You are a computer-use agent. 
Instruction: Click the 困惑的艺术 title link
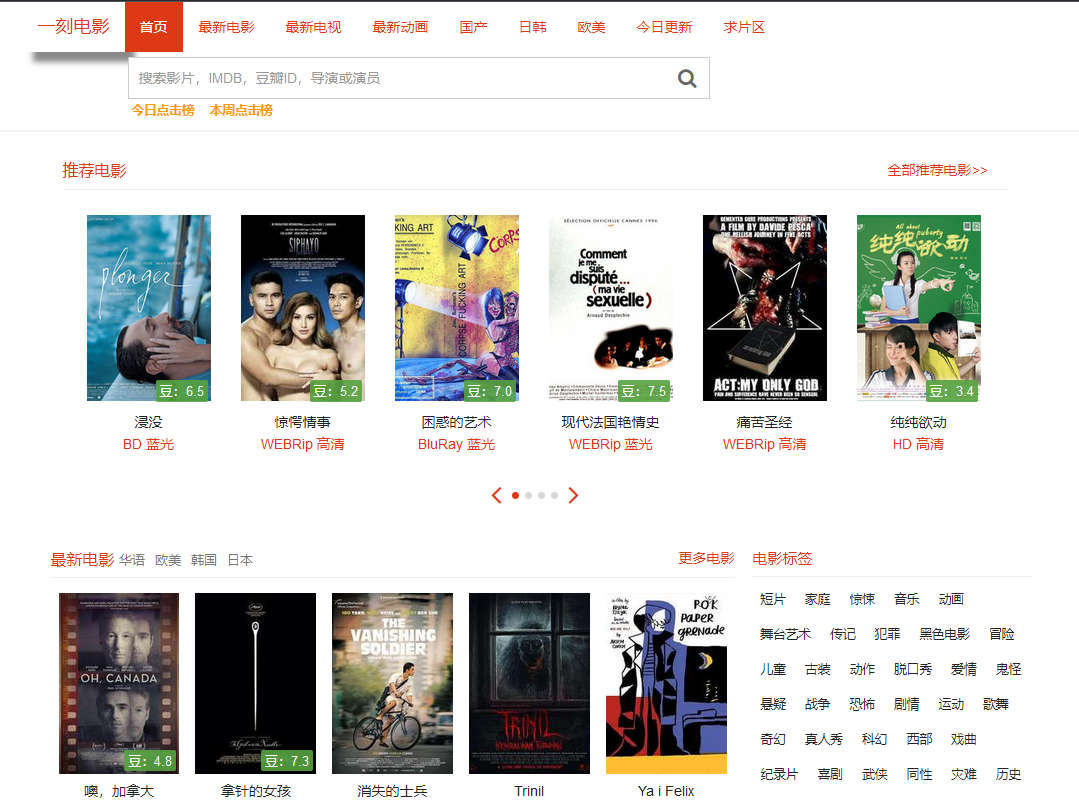click(457, 422)
